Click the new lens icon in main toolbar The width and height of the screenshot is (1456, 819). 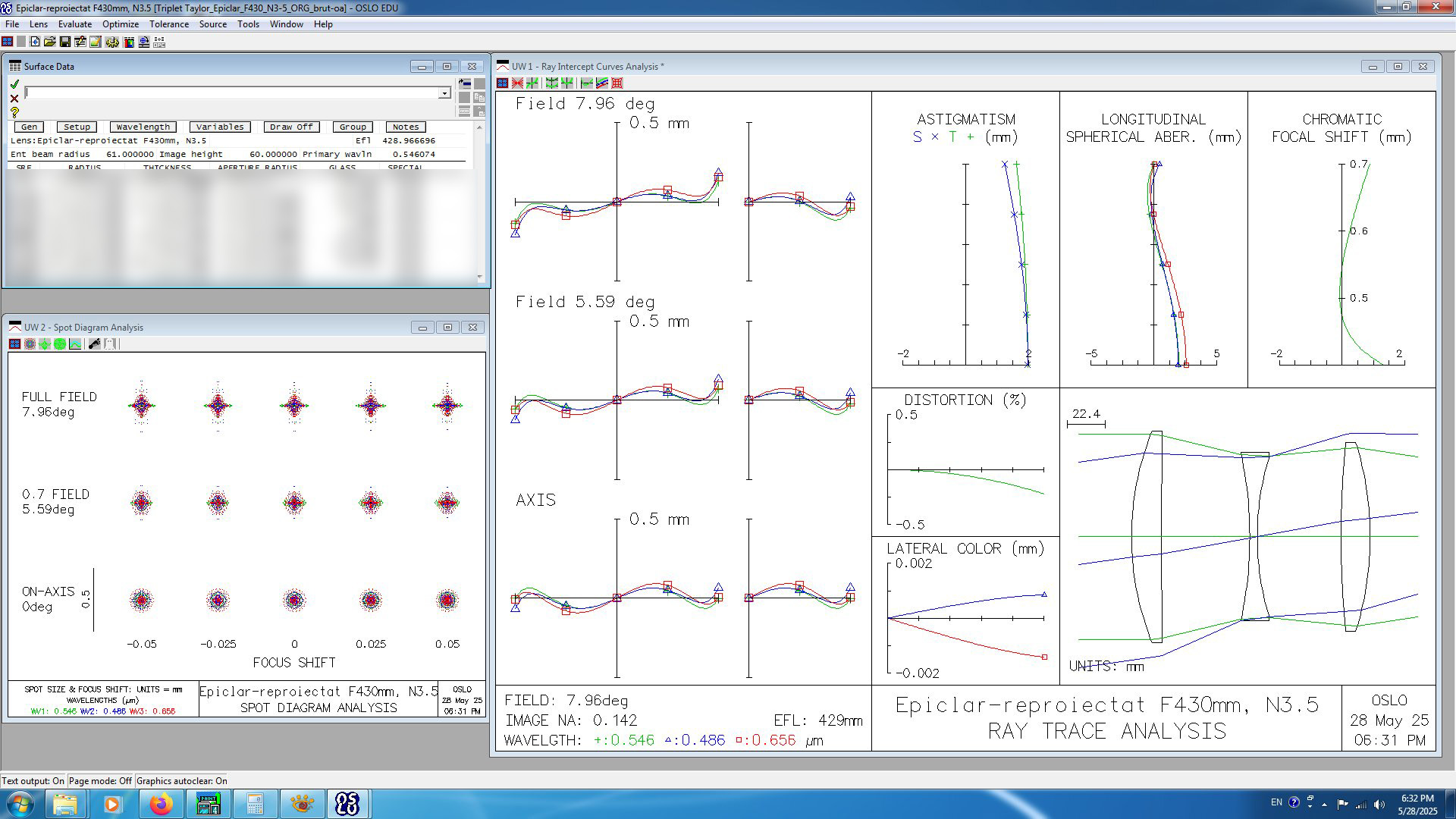click(x=35, y=42)
